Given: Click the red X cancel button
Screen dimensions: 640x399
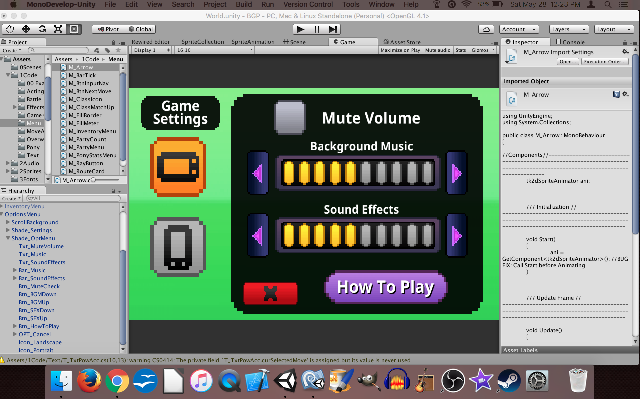Looking at the screenshot, I should pyautogui.click(x=270, y=293).
